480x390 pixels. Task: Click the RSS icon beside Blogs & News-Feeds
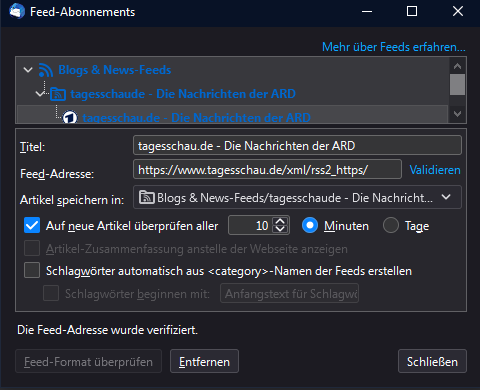(45, 70)
